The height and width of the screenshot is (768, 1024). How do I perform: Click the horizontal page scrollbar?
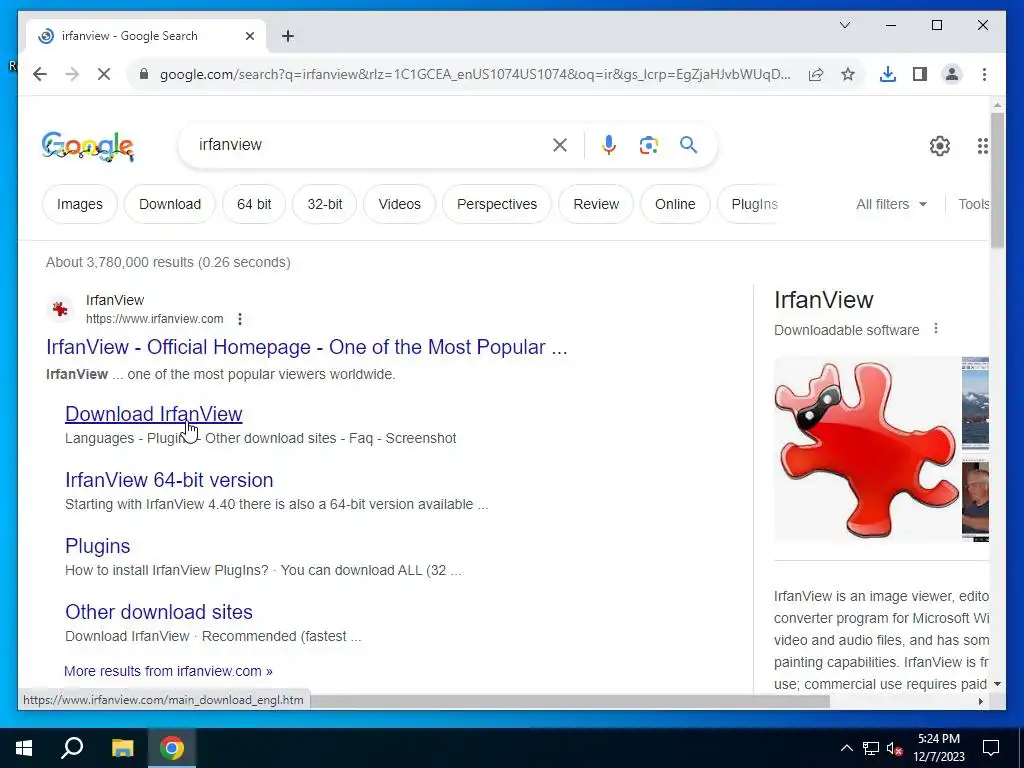point(568,701)
